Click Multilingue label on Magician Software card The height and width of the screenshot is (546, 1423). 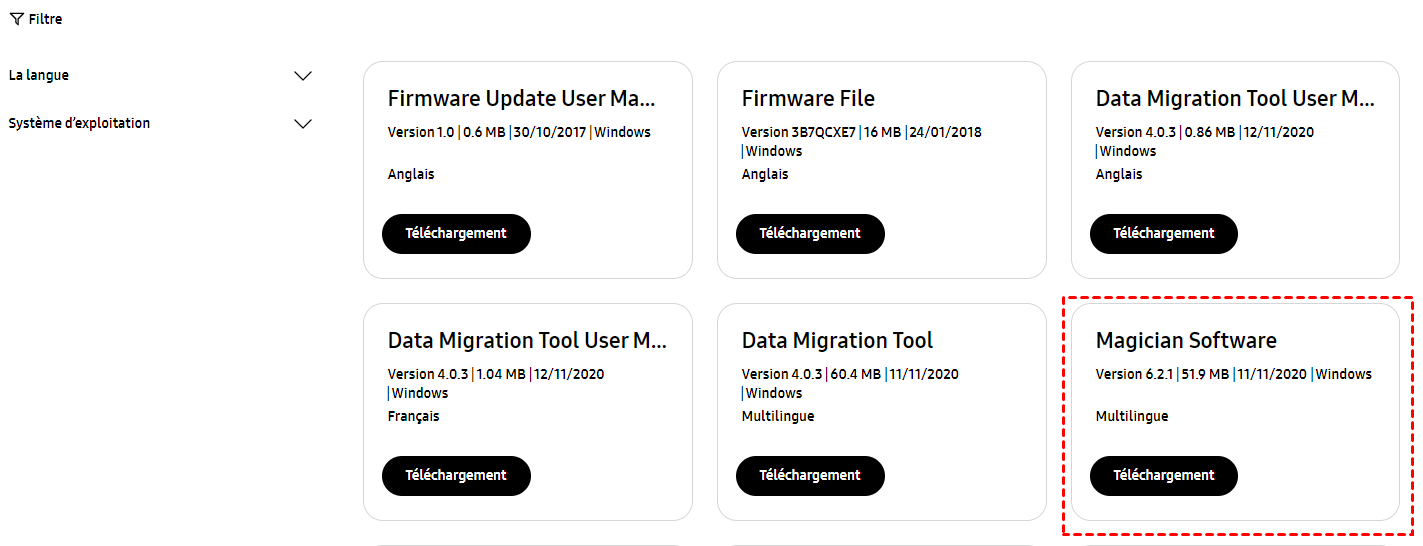tap(1132, 416)
